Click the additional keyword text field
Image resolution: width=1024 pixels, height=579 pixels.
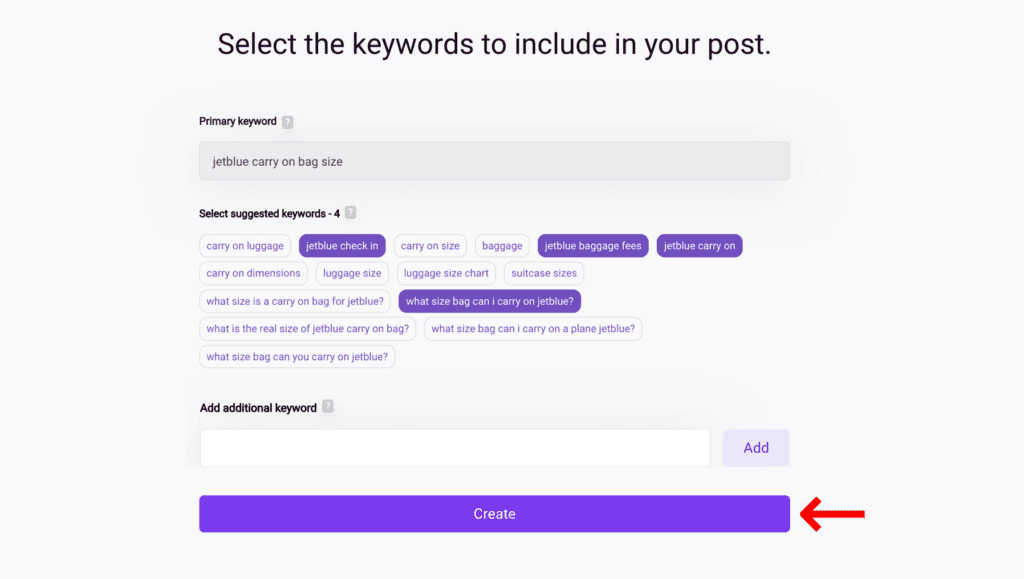tap(455, 448)
